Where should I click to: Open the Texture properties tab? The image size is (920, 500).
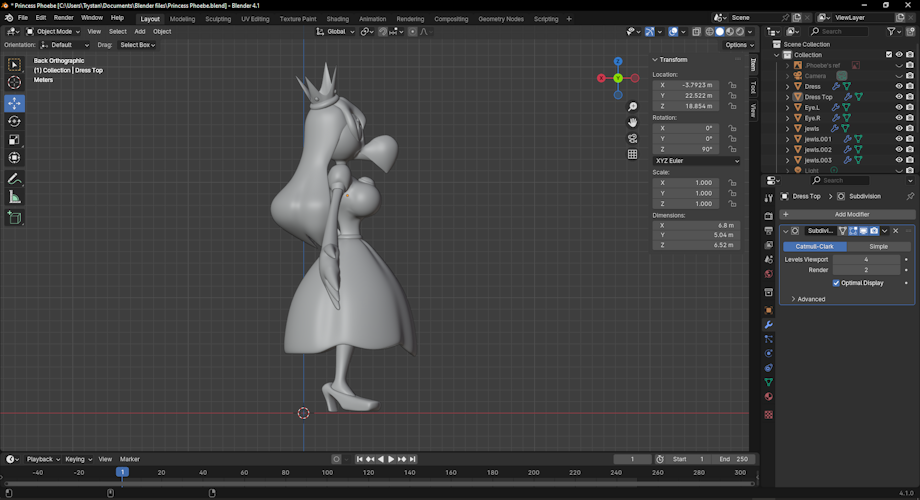pyautogui.click(x=768, y=415)
